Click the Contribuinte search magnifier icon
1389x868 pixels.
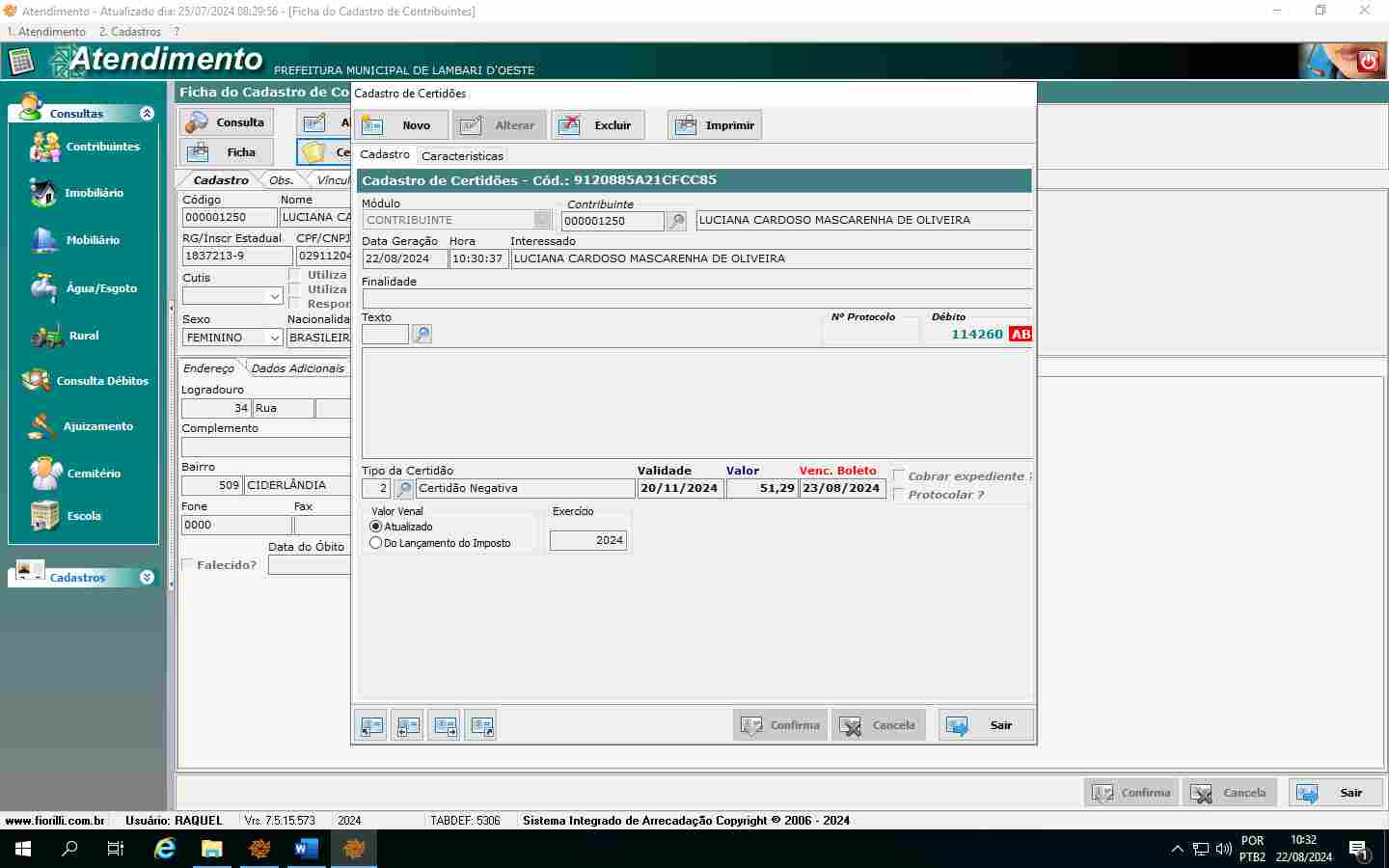point(677,221)
